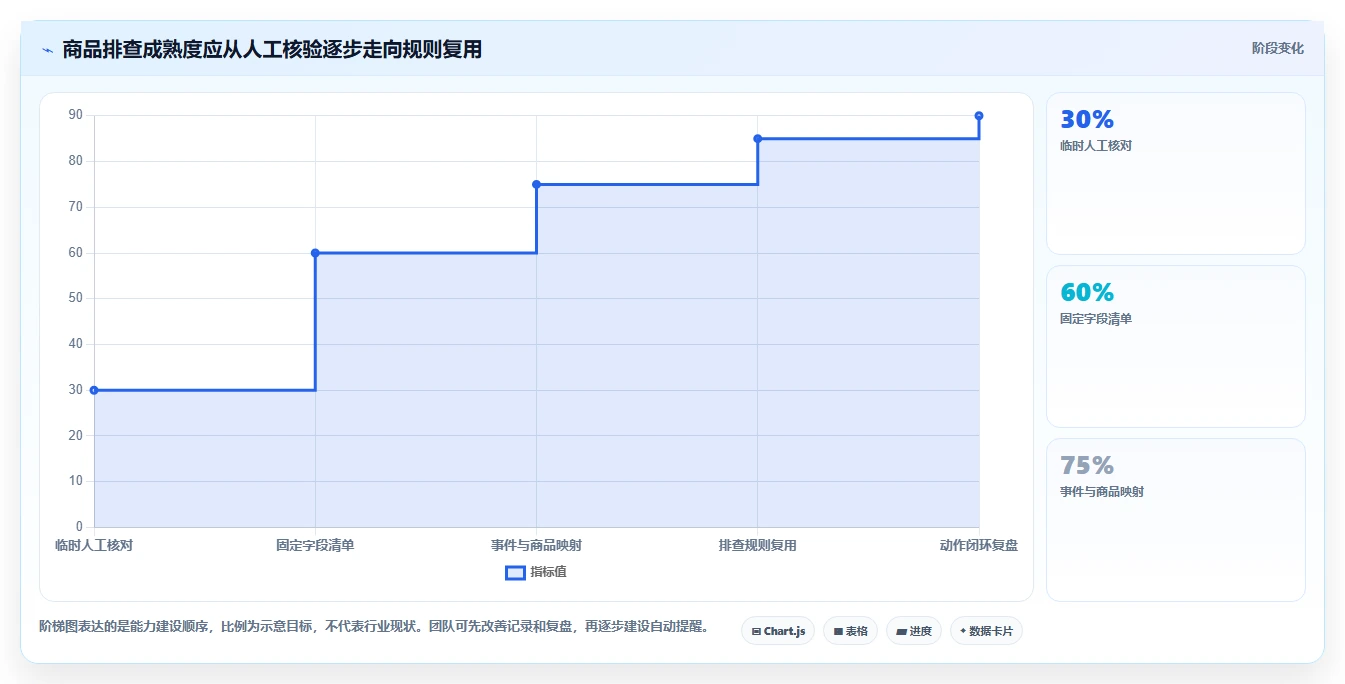Screen dimensions: 1345x684
Task: Click x-axis label 事件与商品映射
Action: click(536, 546)
